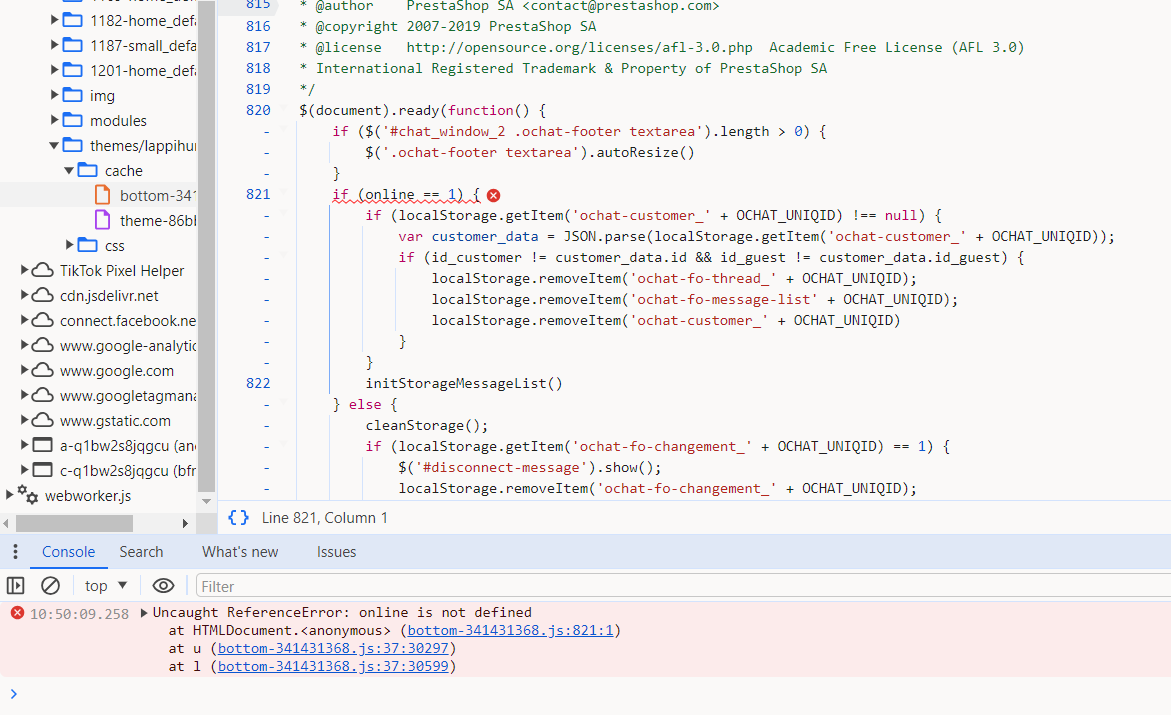
Task: Click the www.google.com cloud icon
Action: (43, 370)
